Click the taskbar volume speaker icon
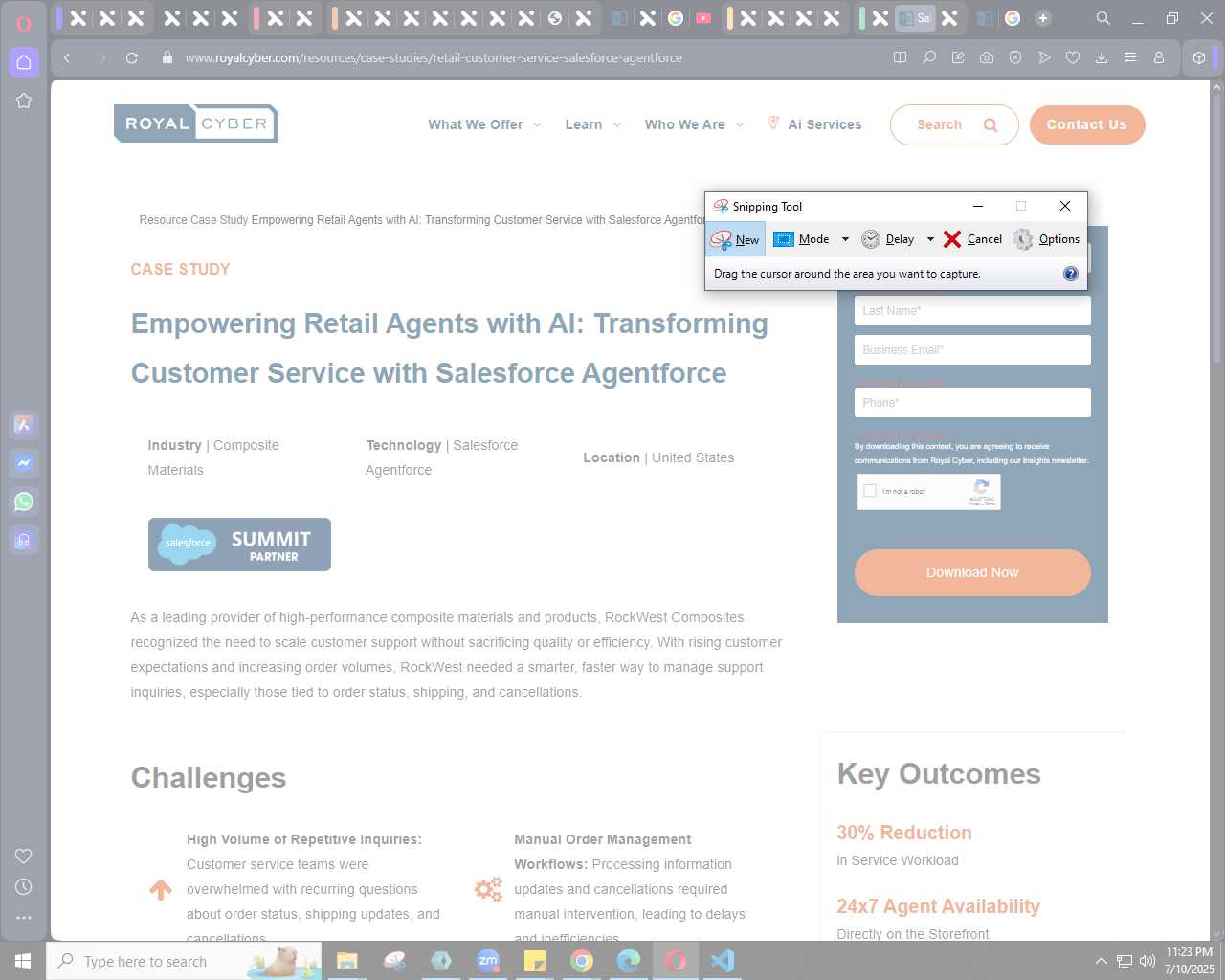 [x=1147, y=961]
